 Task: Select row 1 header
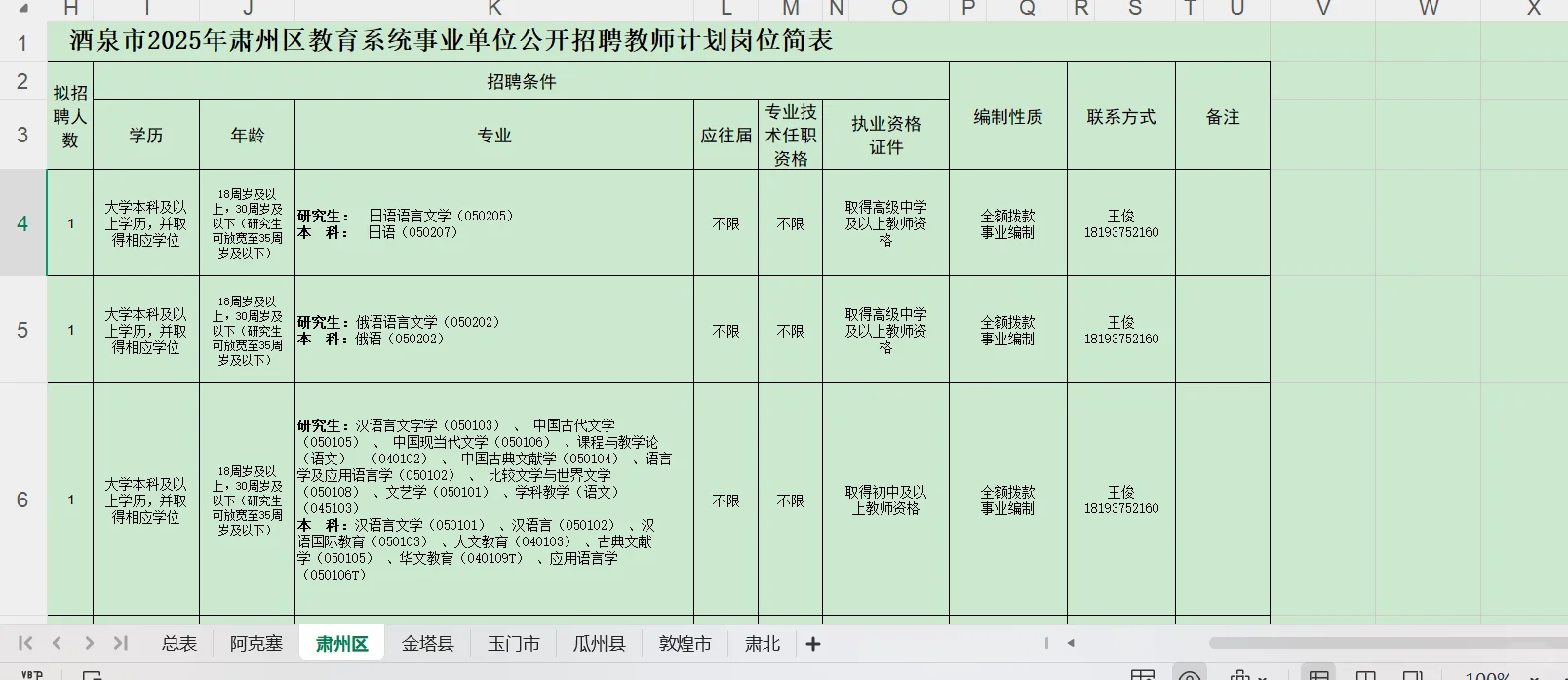(23, 42)
